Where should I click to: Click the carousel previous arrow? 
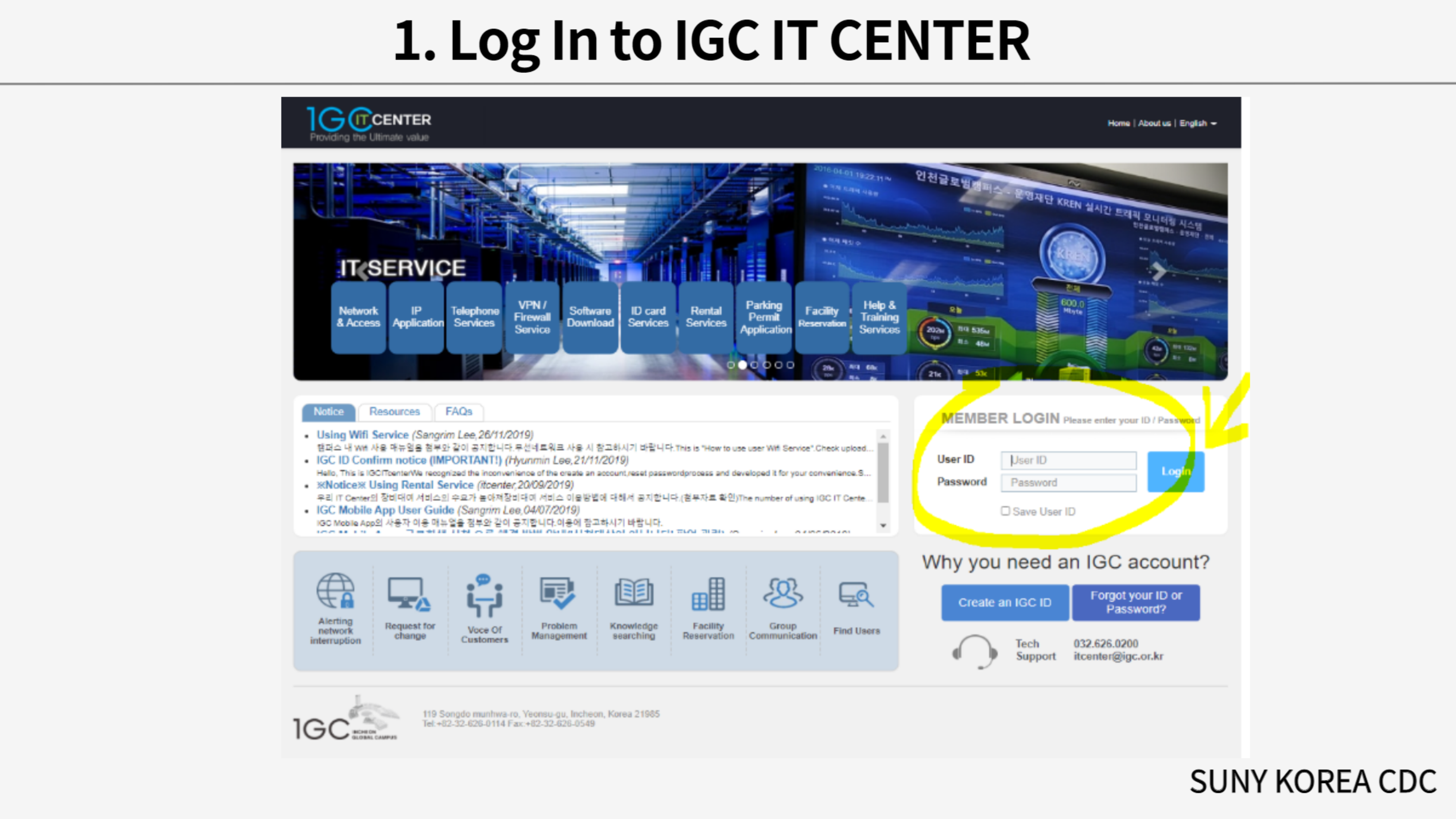[363, 270]
